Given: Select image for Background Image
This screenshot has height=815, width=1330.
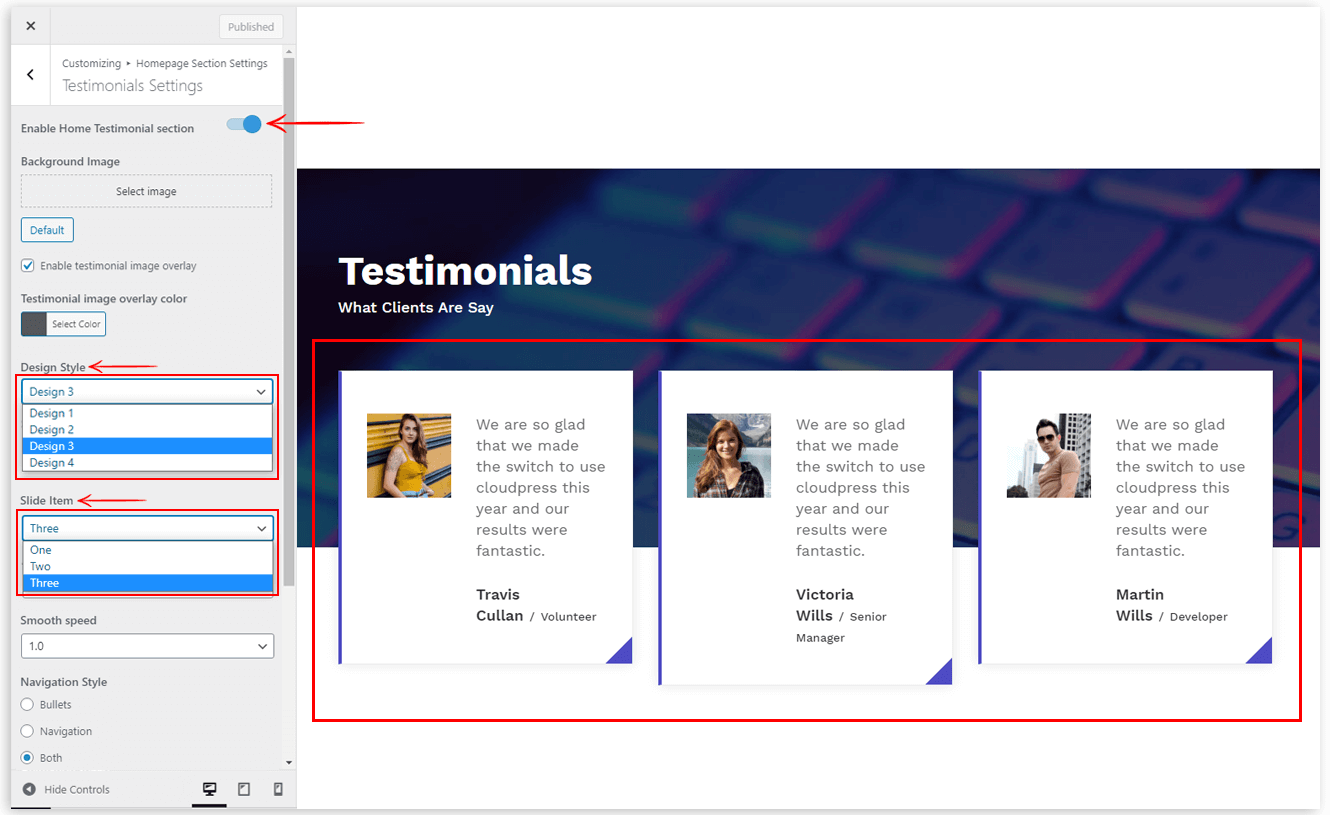Looking at the screenshot, I should click(x=146, y=191).
